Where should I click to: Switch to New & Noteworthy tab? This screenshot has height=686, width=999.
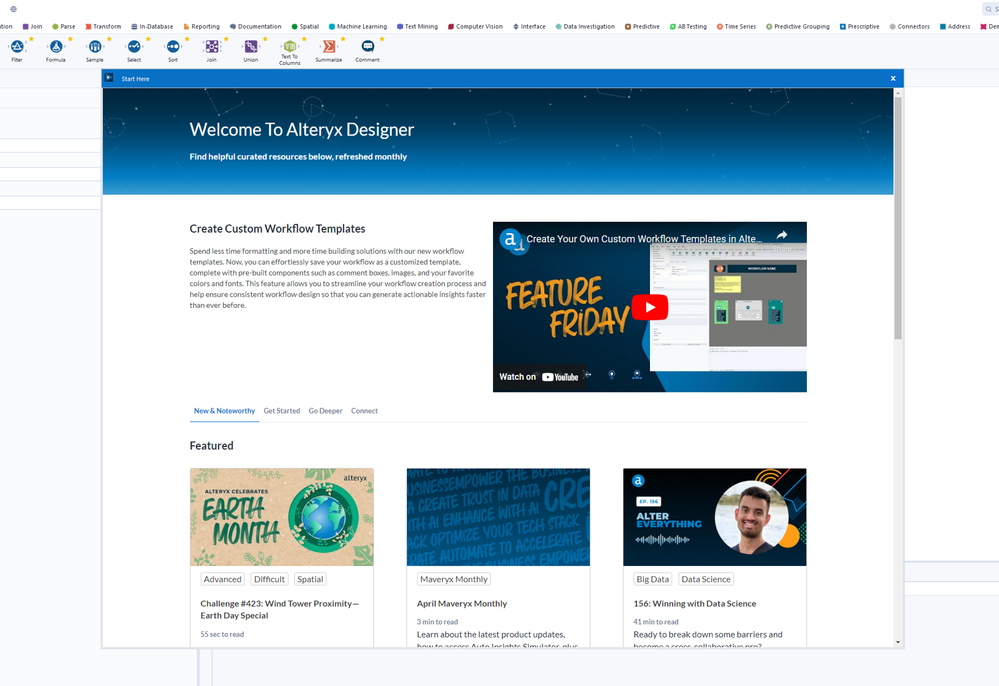(x=224, y=411)
